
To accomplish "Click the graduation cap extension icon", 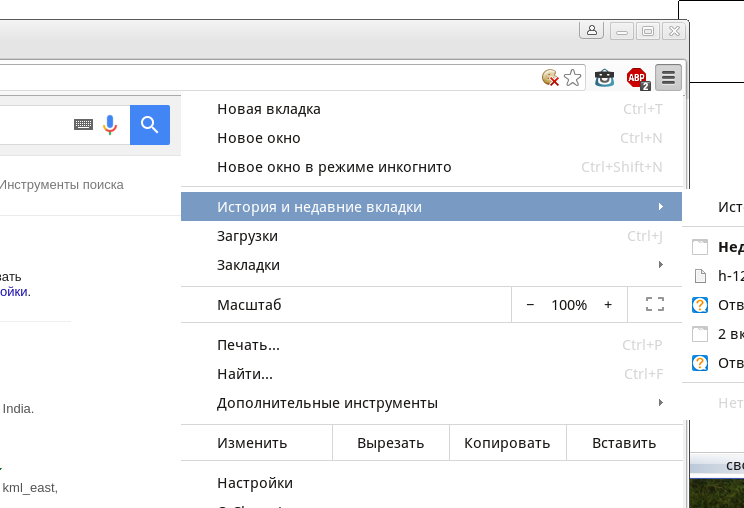I will pos(604,77).
